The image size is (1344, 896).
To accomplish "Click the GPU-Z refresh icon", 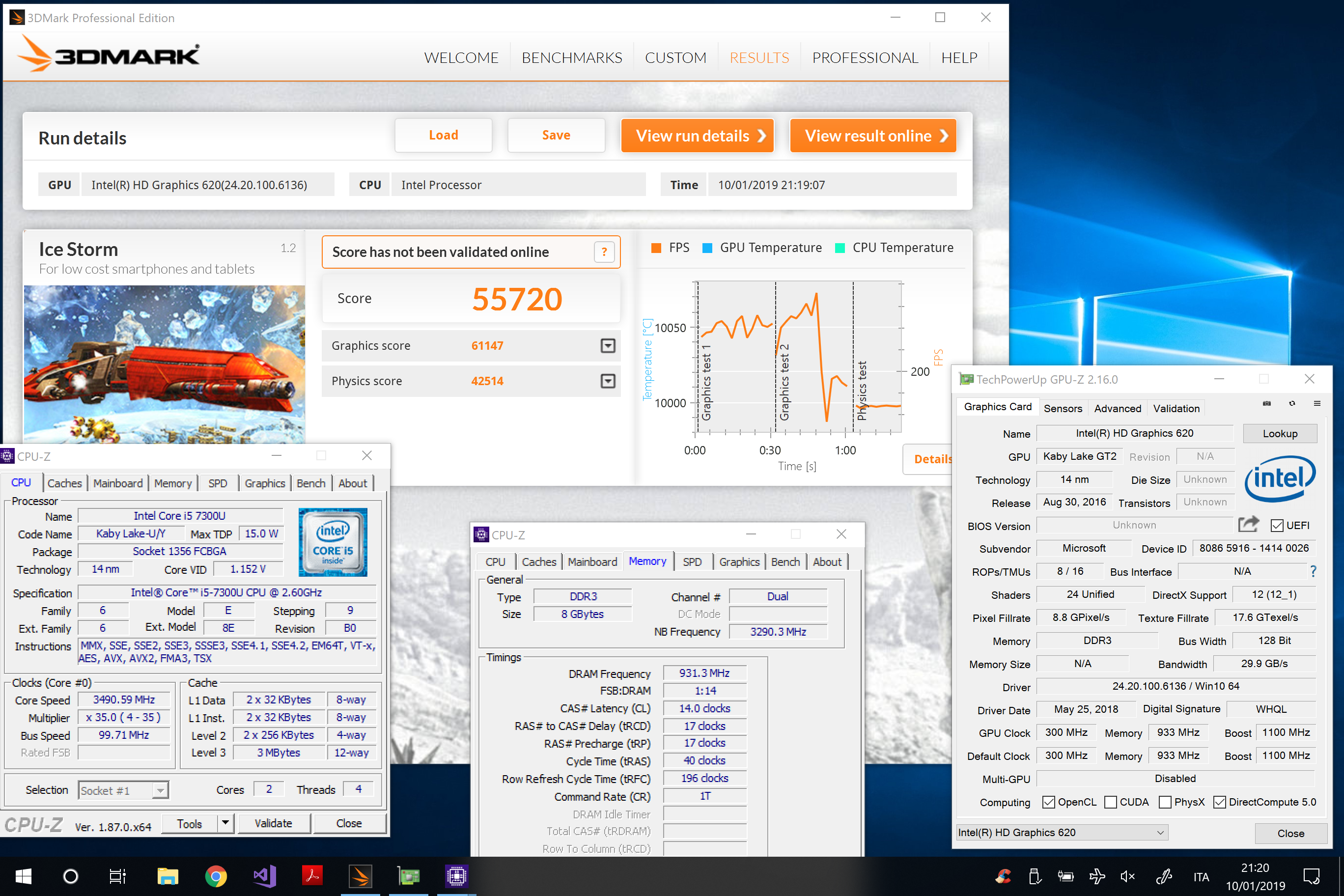I will [1292, 404].
